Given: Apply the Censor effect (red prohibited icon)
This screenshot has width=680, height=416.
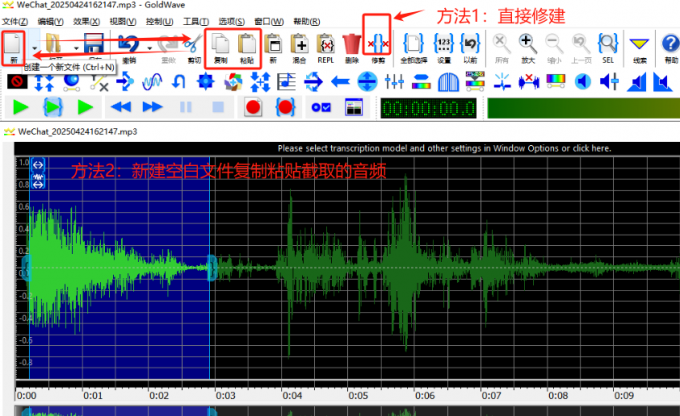Looking at the screenshot, I should click(x=17, y=82).
